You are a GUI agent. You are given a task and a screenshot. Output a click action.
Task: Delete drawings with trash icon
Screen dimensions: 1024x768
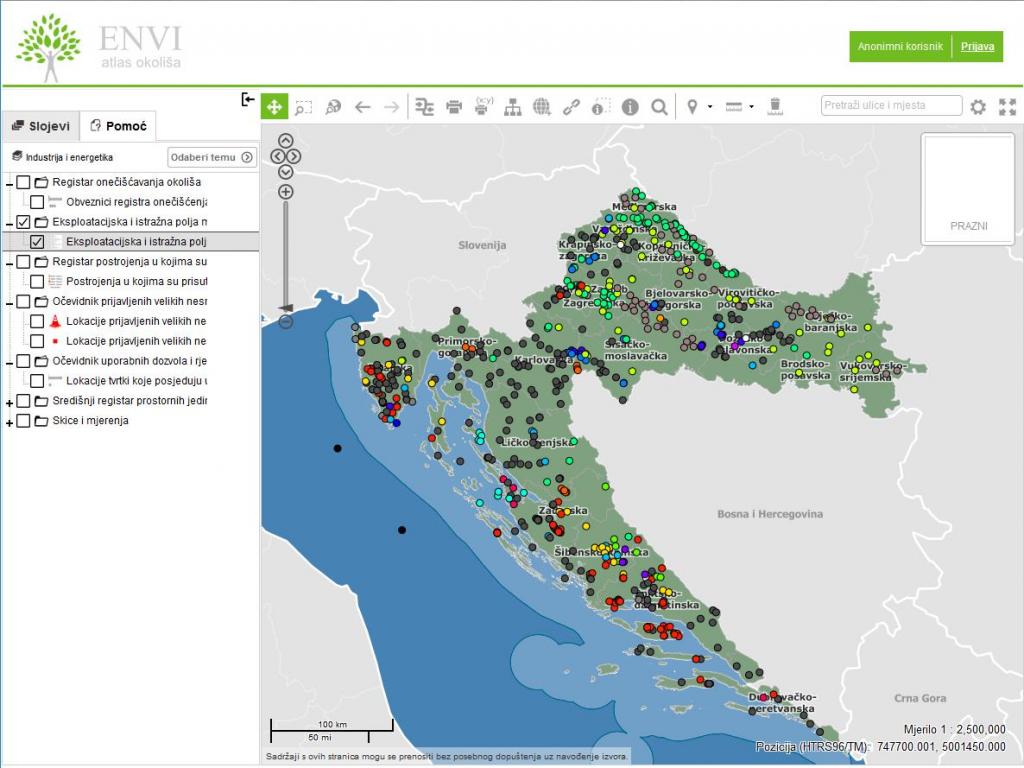point(775,106)
